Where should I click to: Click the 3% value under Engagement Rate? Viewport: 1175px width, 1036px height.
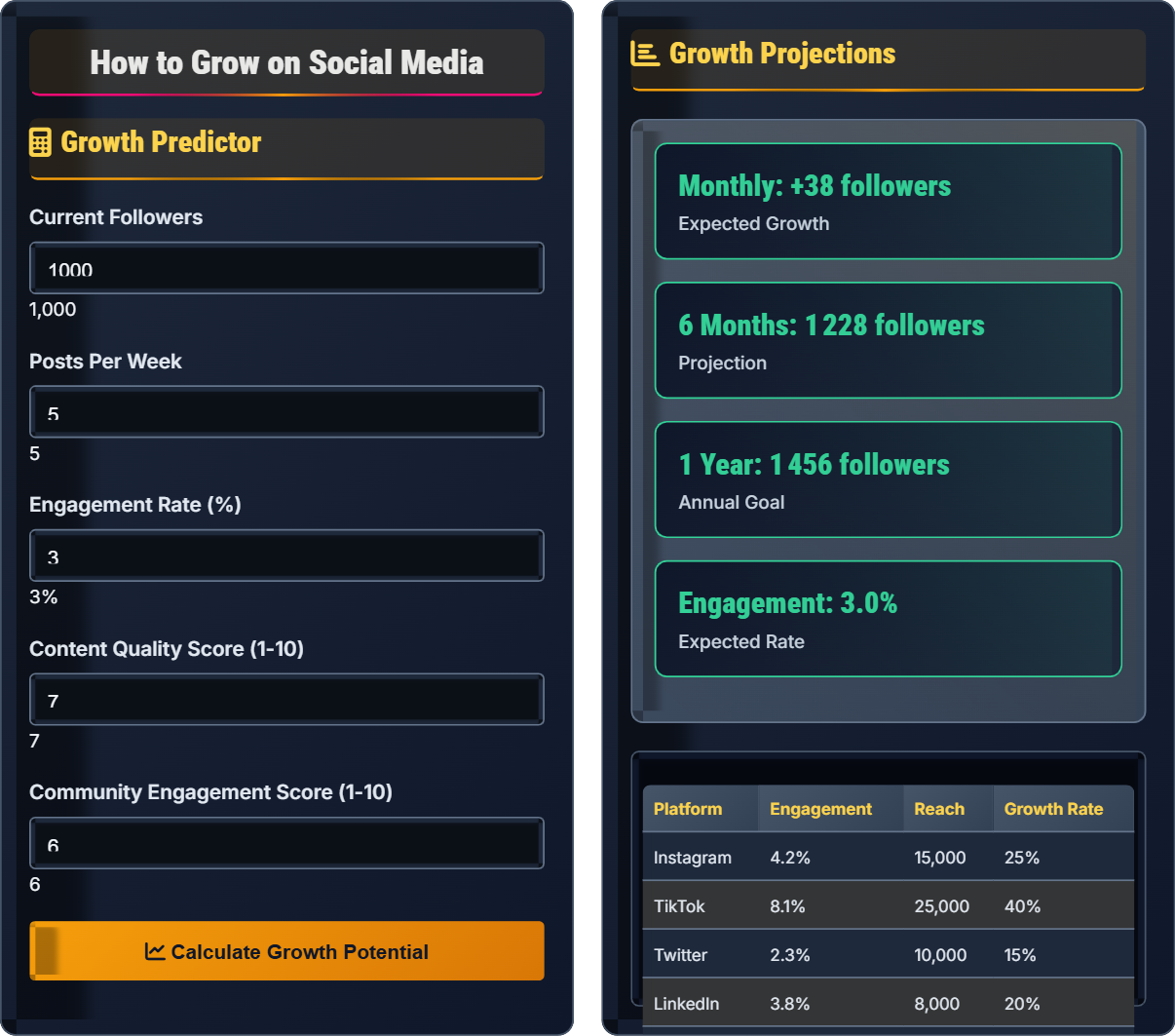coord(44,596)
